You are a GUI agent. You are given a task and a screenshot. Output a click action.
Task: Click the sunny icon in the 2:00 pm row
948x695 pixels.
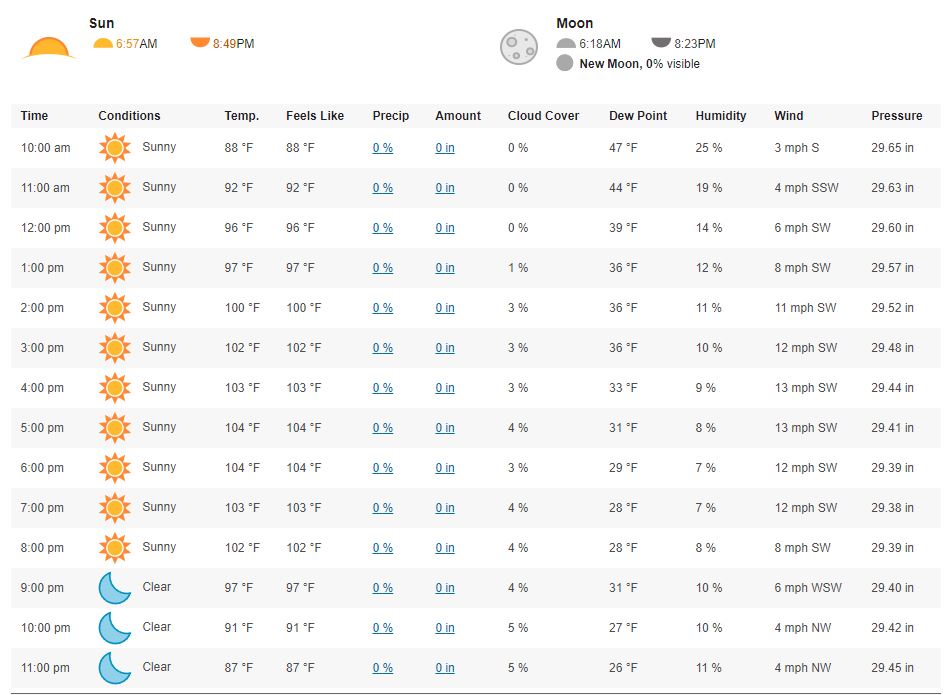tap(115, 308)
